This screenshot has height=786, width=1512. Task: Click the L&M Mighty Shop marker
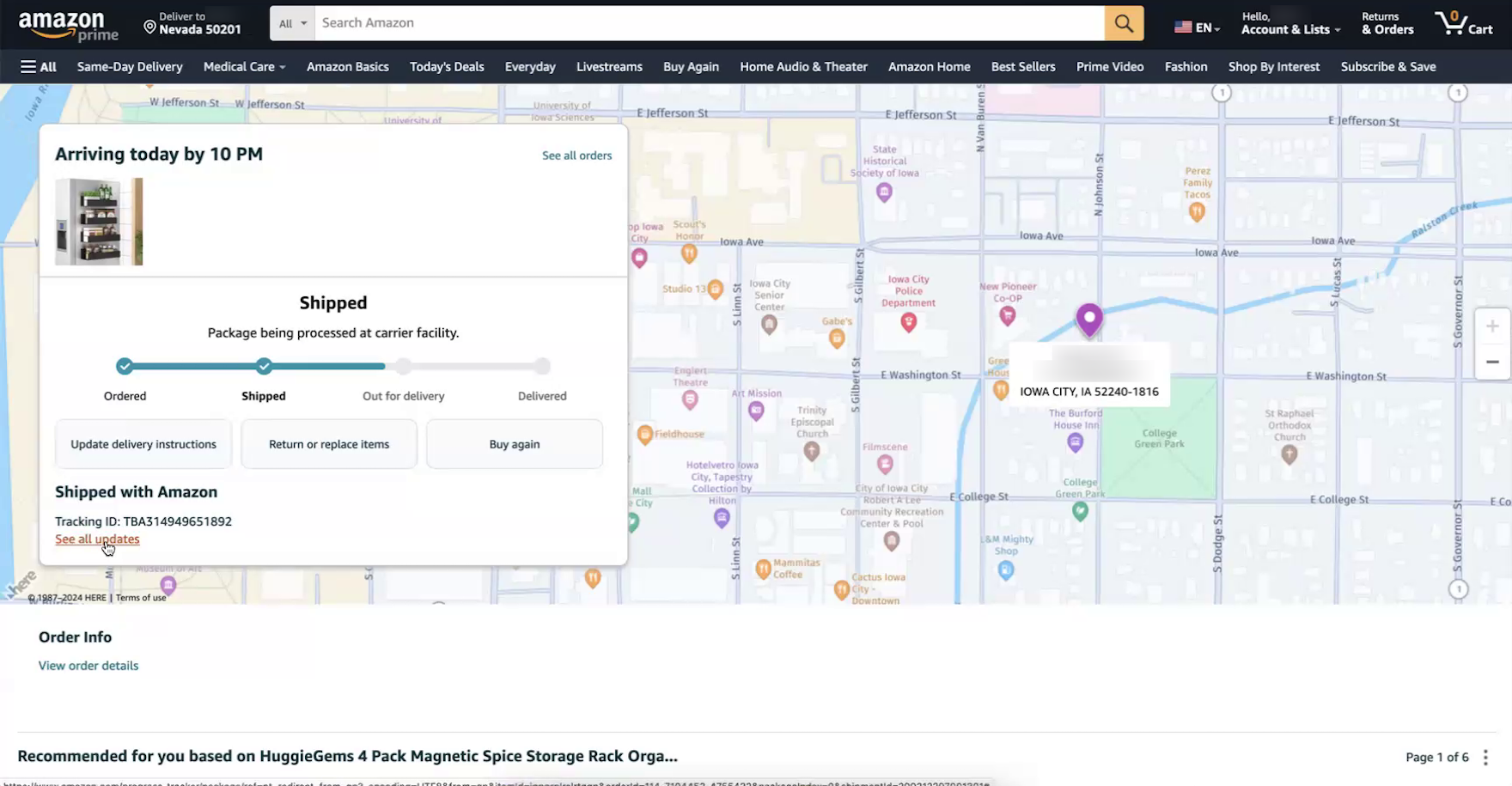[x=1006, y=570]
